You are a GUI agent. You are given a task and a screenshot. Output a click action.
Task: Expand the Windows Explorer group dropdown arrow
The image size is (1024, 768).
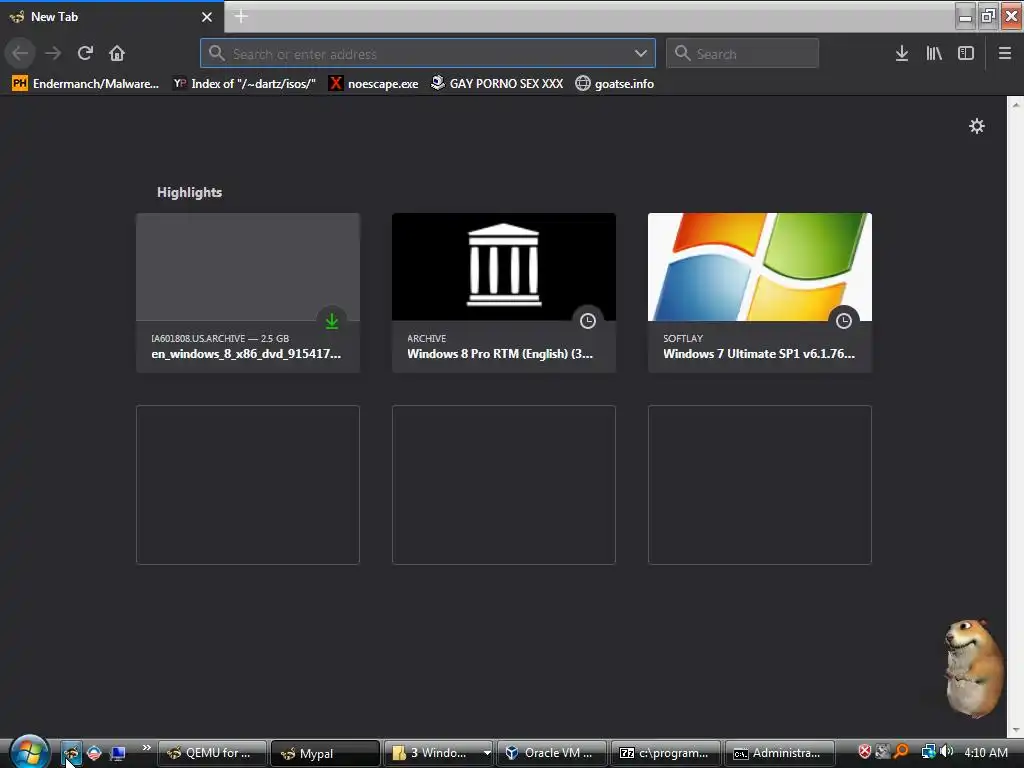point(487,753)
